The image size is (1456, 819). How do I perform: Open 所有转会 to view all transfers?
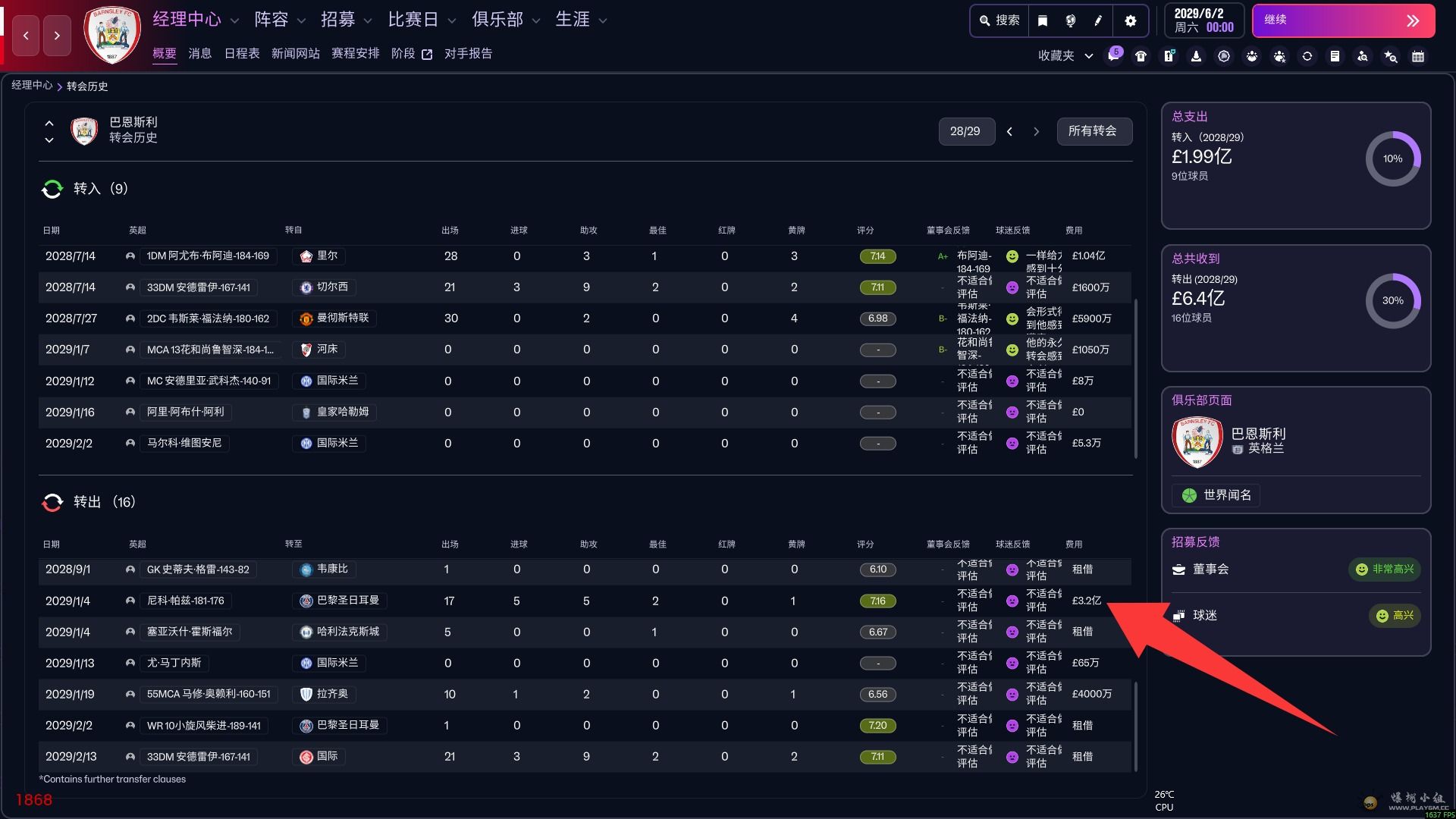pyautogui.click(x=1094, y=130)
